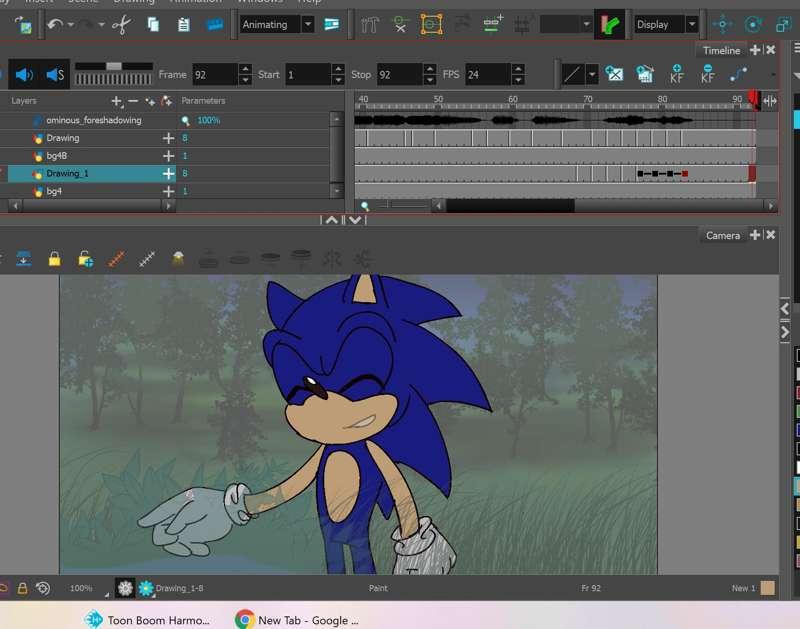Click the blue download layer icon in Camera toolbar
This screenshot has height=629, width=800.
click(x=23, y=259)
